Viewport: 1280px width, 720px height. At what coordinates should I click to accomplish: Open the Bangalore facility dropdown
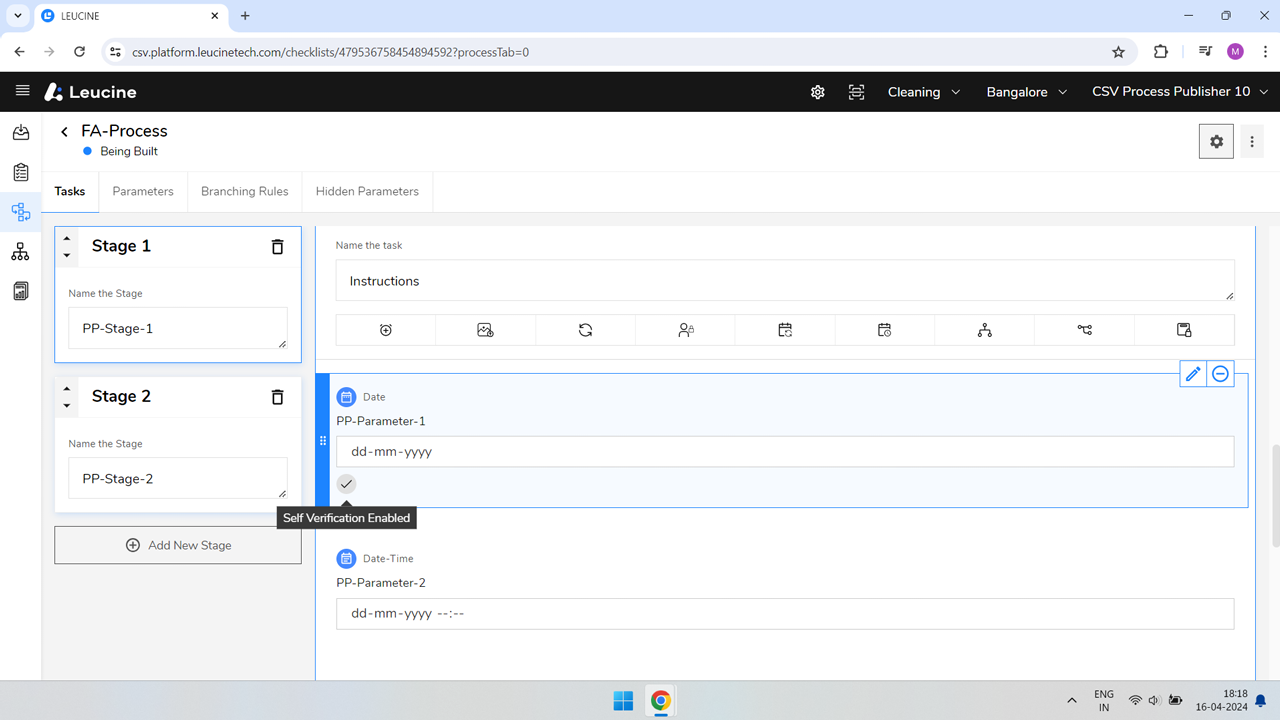point(1026,92)
